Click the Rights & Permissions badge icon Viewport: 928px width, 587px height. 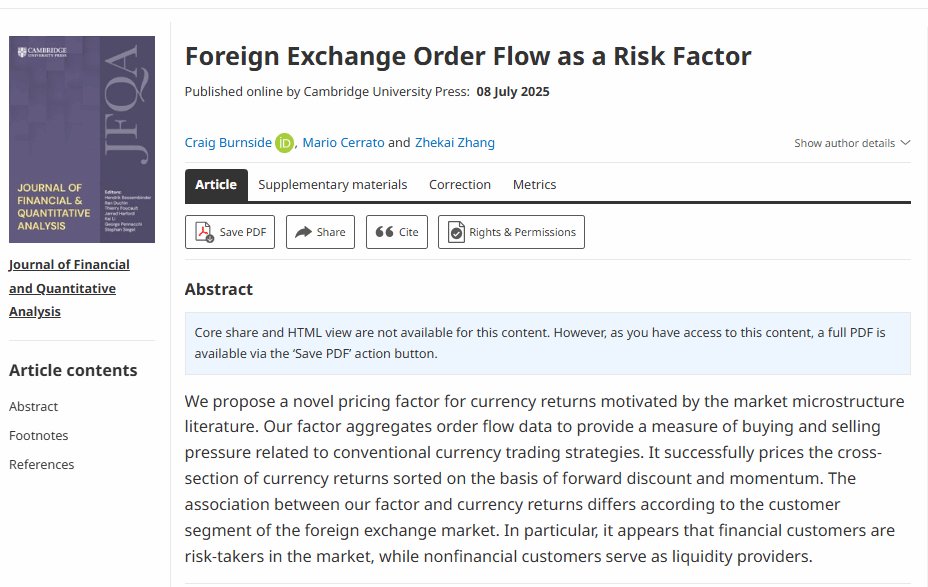coord(456,232)
